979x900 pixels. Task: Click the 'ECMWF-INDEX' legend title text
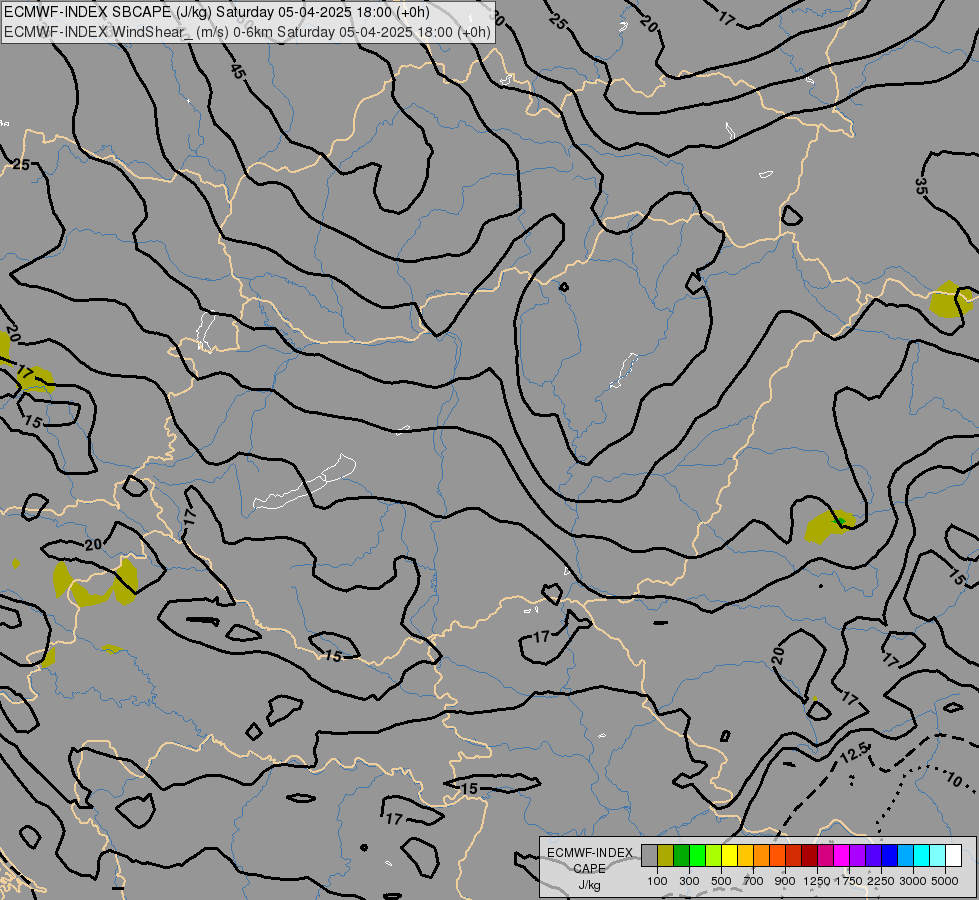tap(590, 853)
